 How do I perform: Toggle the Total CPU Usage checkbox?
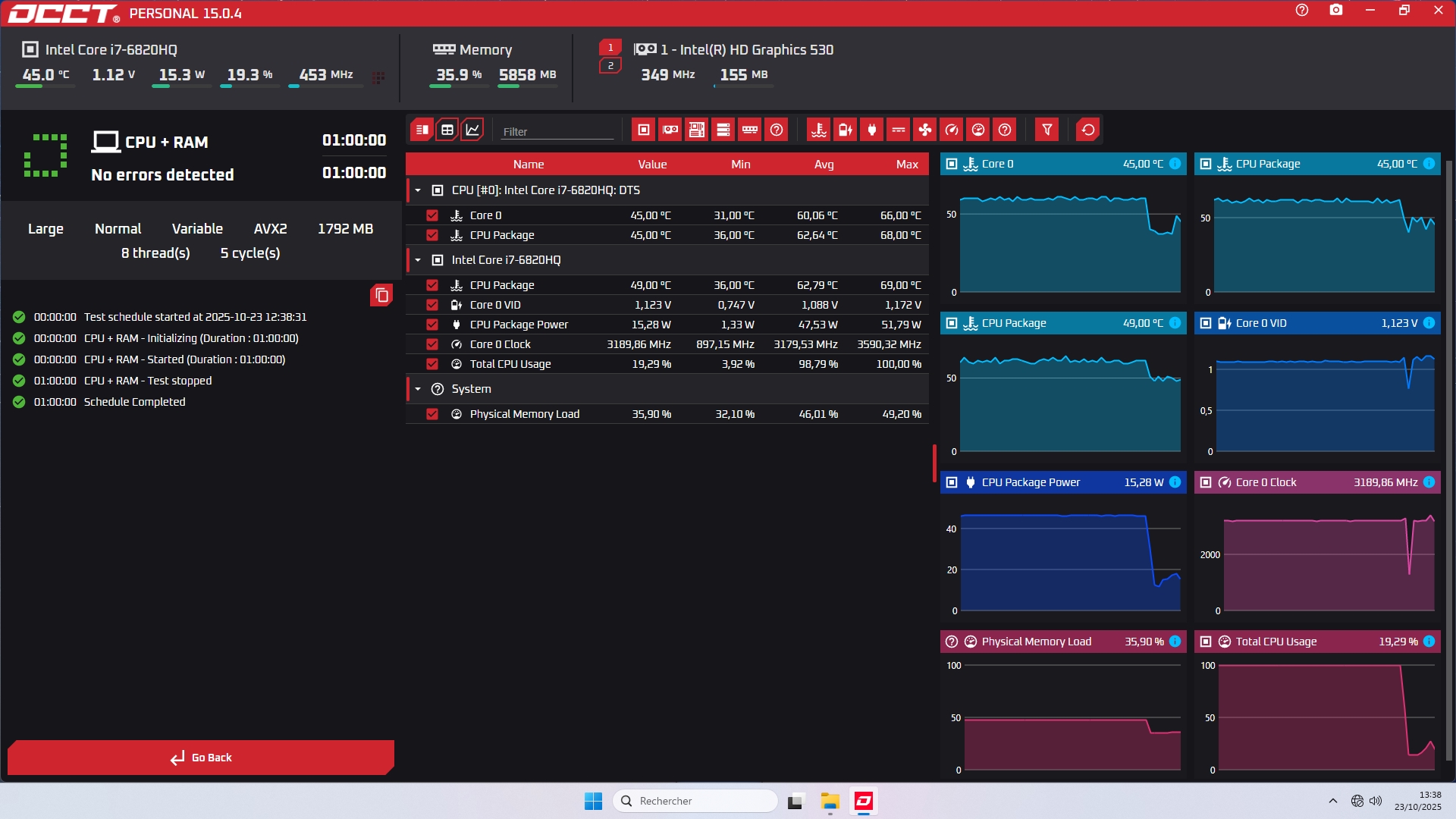(432, 364)
